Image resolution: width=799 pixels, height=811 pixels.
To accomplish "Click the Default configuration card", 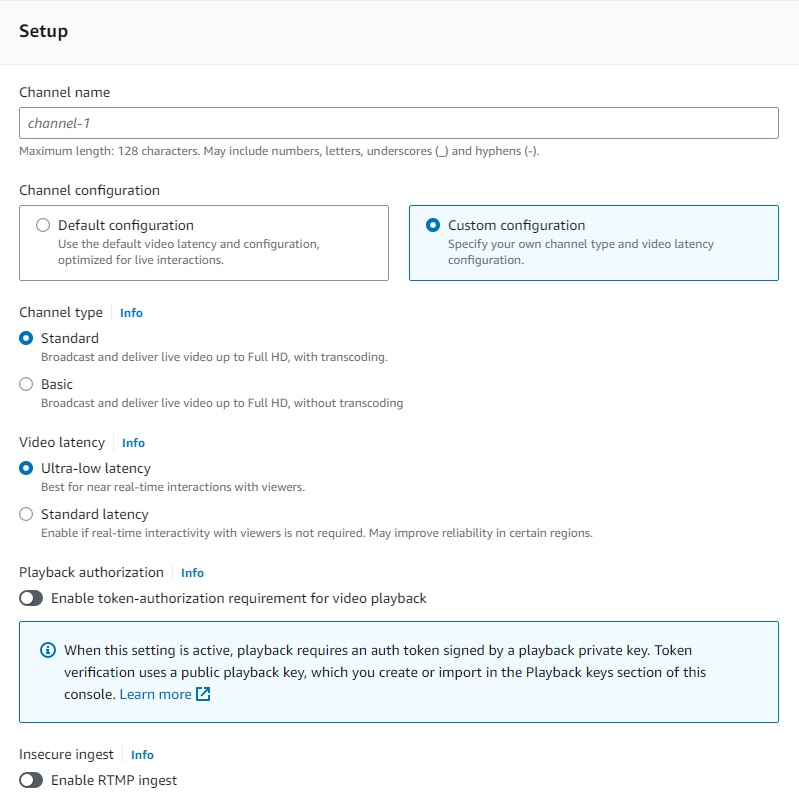I will (204, 243).
